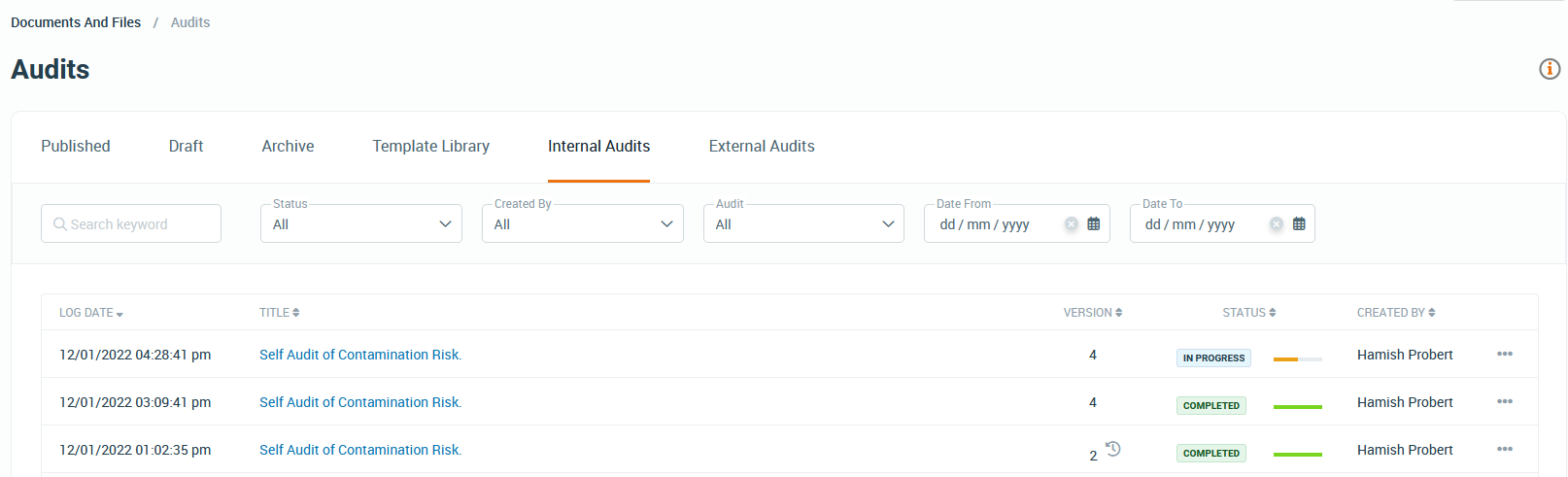
Task: Open more options for 01:02:35 pm audit
Action: point(1504,450)
